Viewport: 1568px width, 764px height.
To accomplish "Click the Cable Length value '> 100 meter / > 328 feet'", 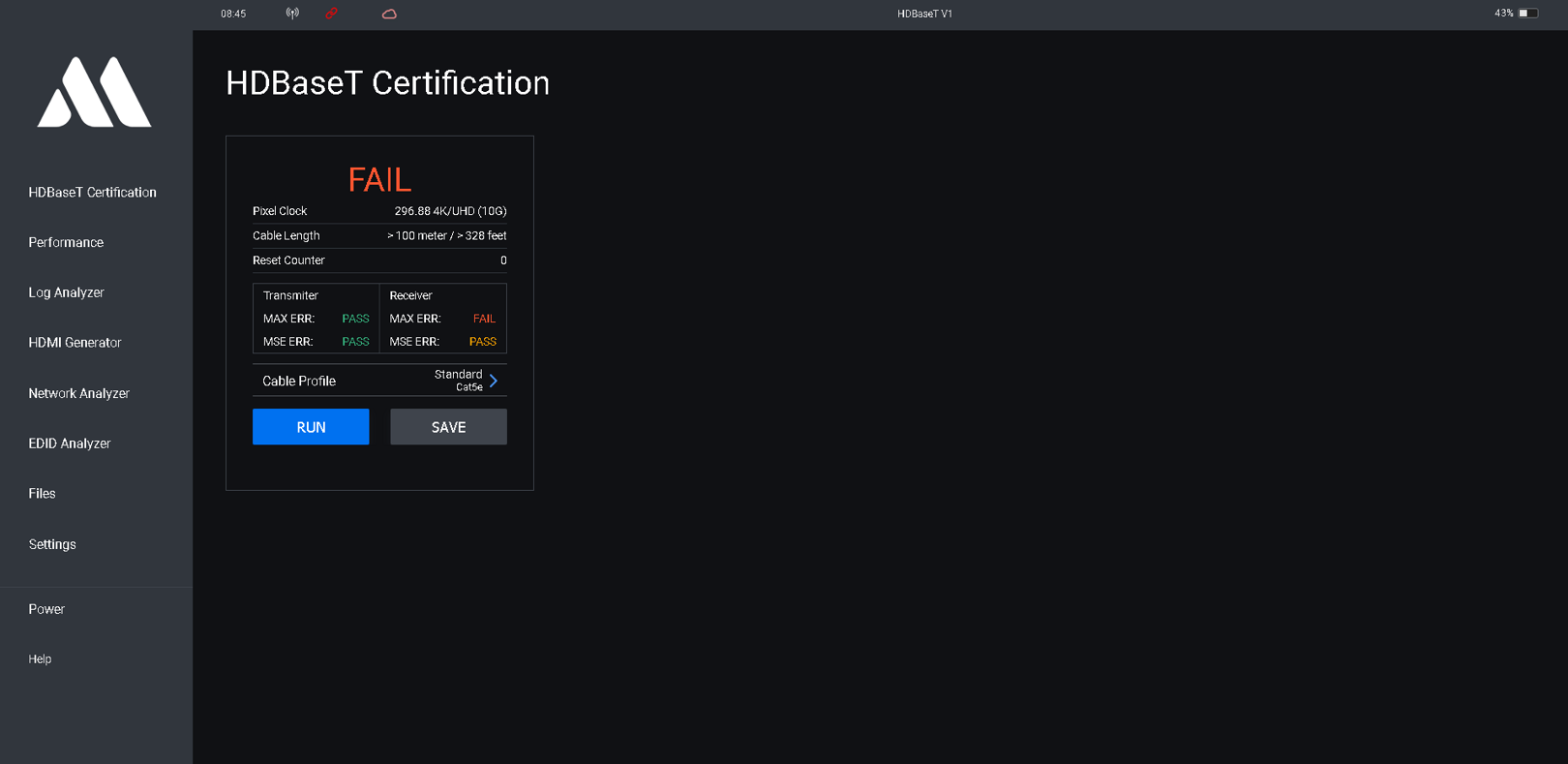I will pyautogui.click(x=446, y=235).
